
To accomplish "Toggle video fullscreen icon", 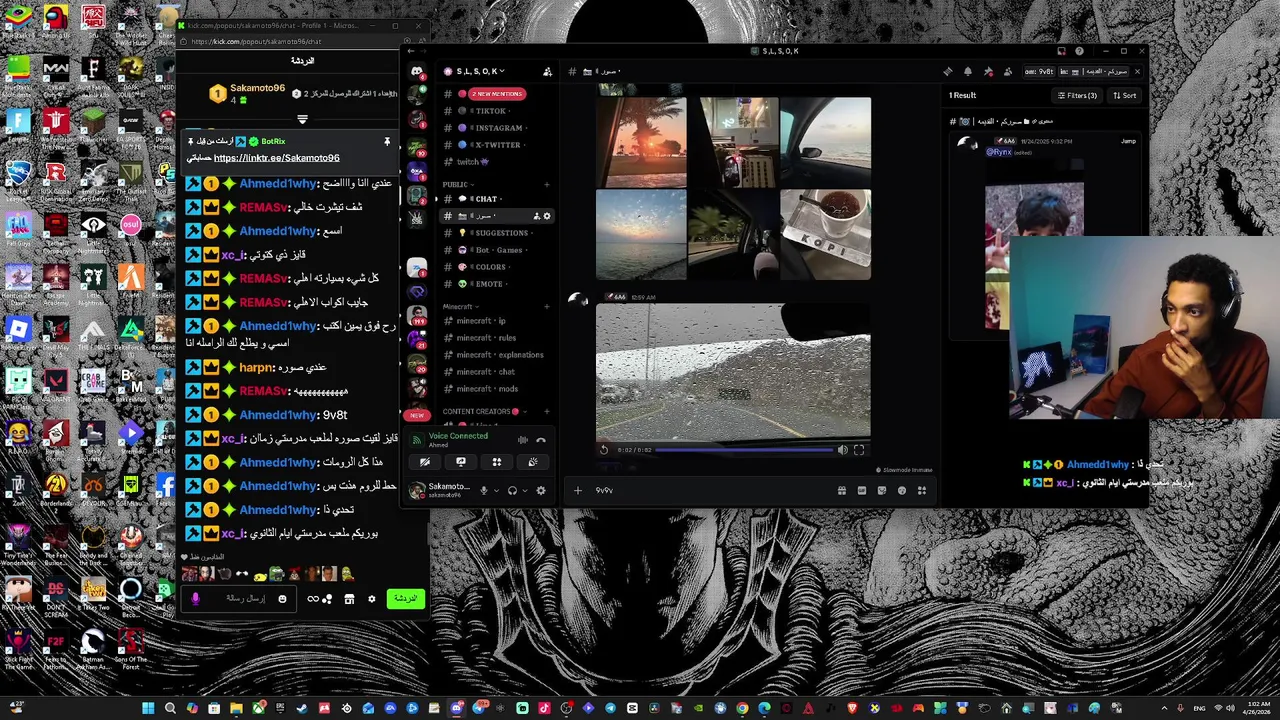I will [x=859, y=450].
